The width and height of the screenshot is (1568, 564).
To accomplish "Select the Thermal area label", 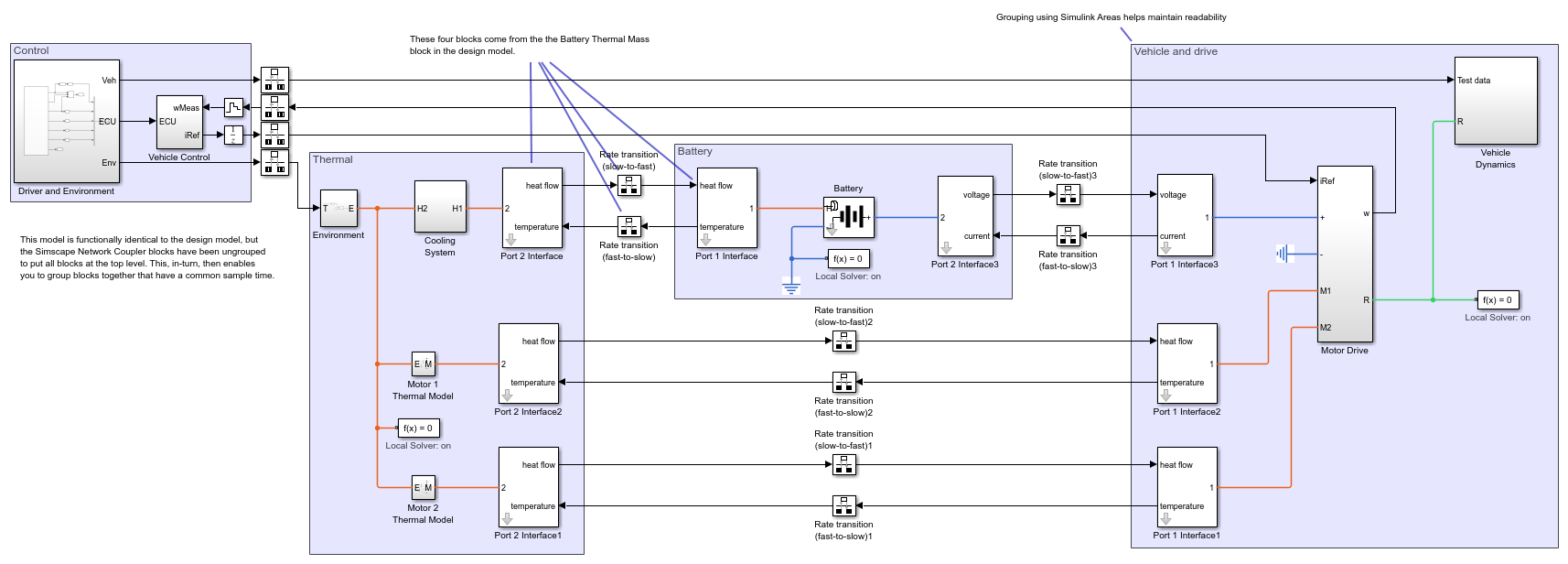I will (x=333, y=159).
